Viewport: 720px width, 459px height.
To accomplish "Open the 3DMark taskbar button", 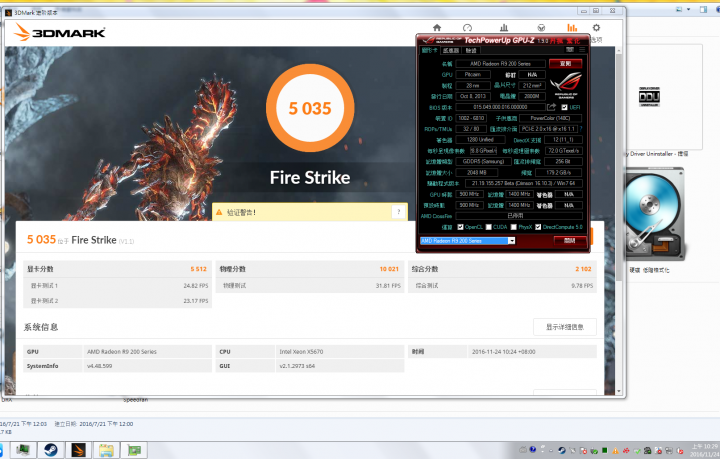I will [x=79, y=450].
